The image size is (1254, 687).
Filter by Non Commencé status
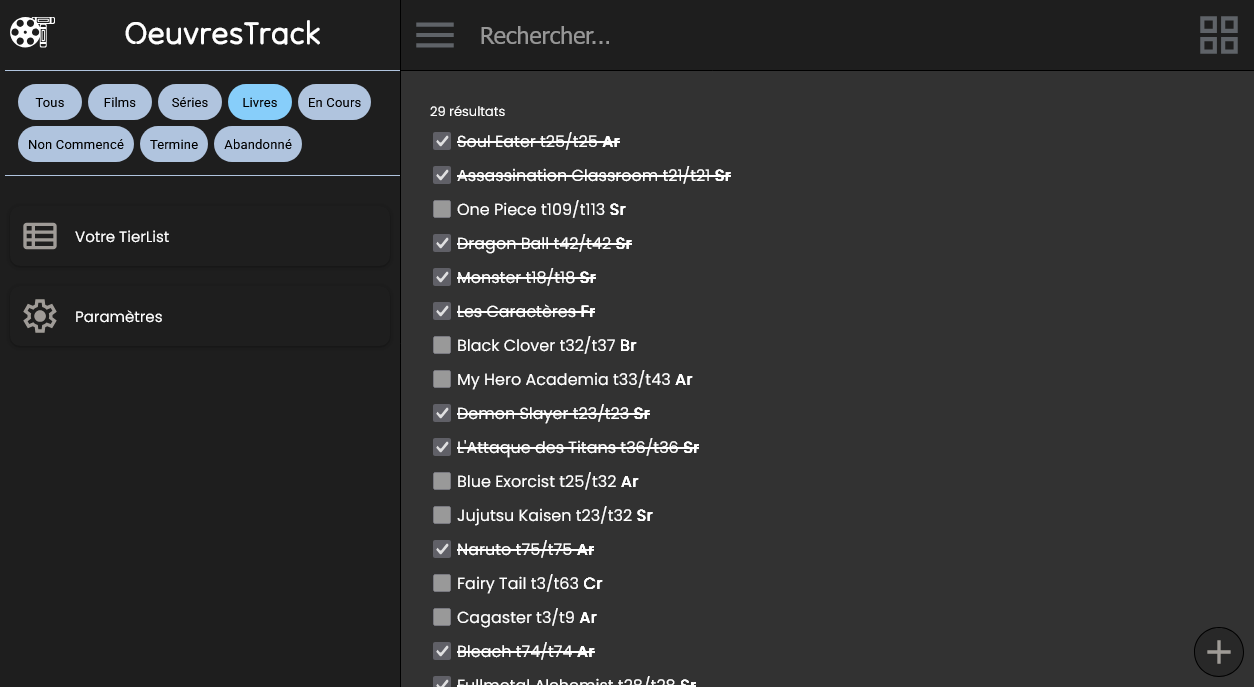[x=76, y=144]
